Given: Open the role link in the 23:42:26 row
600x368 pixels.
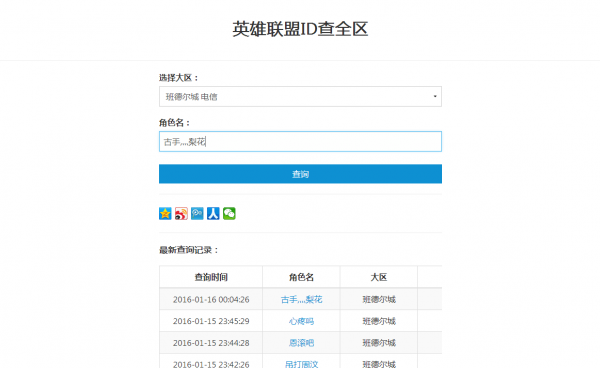Looking at the screenshot, I should [302, 364].
